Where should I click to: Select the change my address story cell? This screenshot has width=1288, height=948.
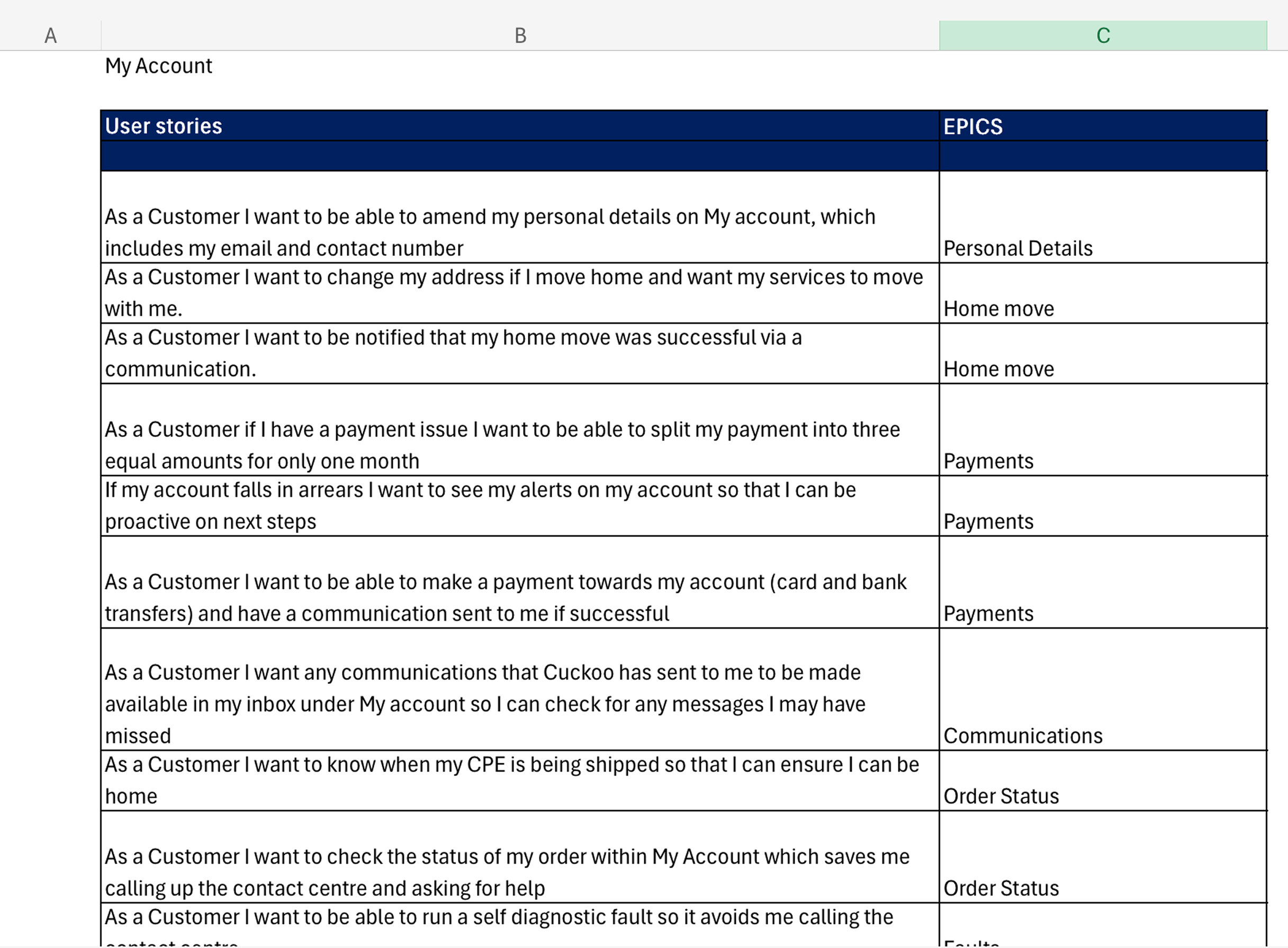514,293
